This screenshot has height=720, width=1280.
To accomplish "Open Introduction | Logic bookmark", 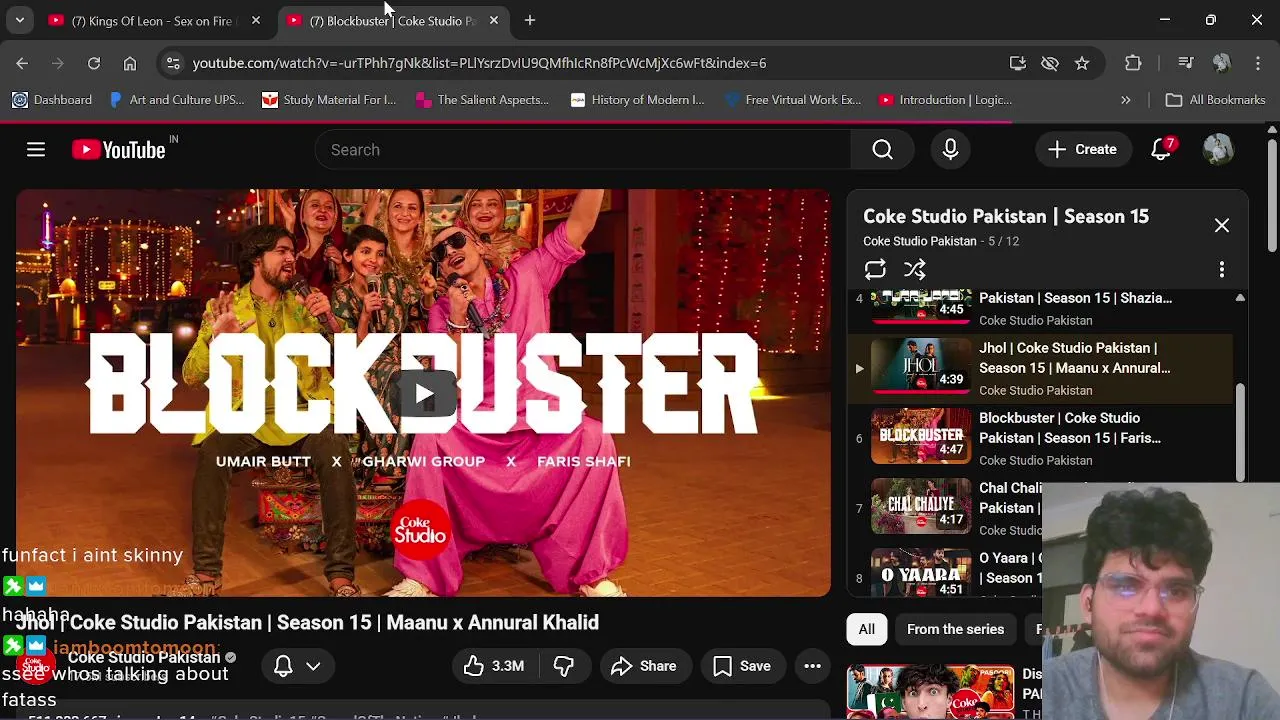I will [x=945, y=100].
